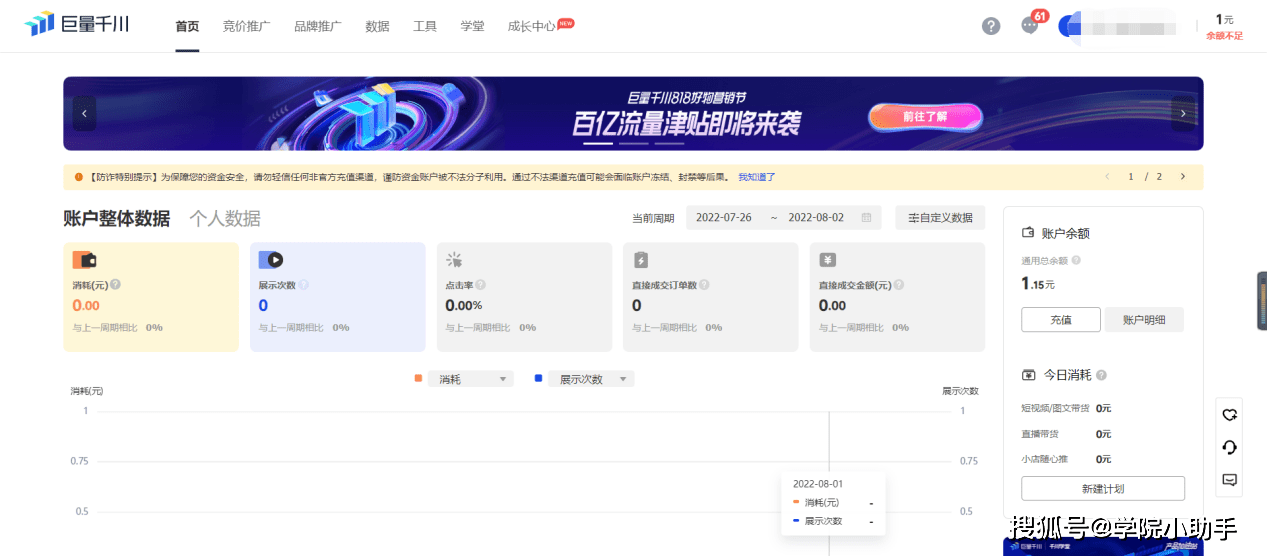Click the right-edge collapsed side panel handle

(x=1262, y=300)
